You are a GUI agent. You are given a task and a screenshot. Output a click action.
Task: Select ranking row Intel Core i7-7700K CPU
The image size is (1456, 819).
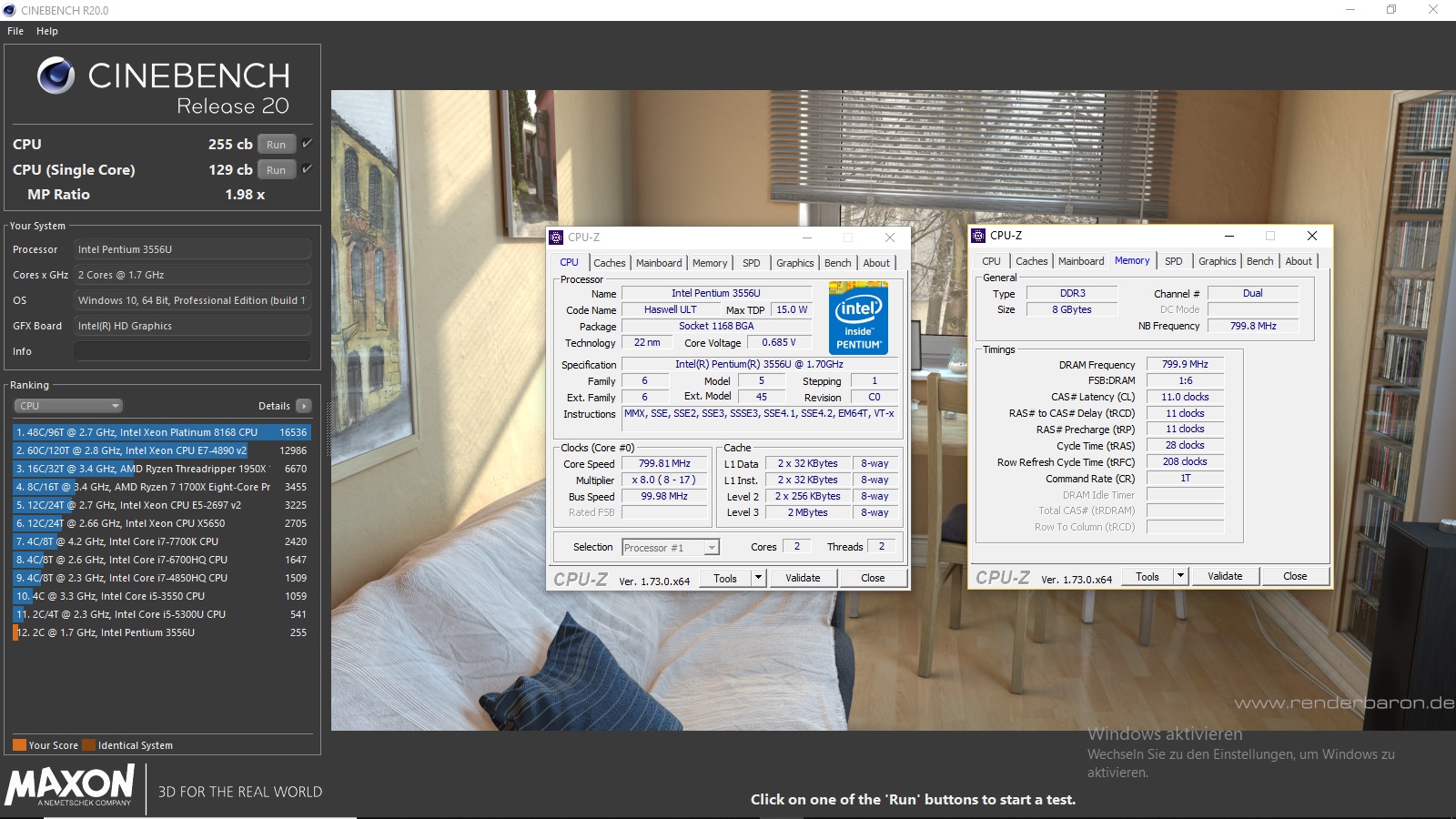pyautogui.click(x=162, y=541)
